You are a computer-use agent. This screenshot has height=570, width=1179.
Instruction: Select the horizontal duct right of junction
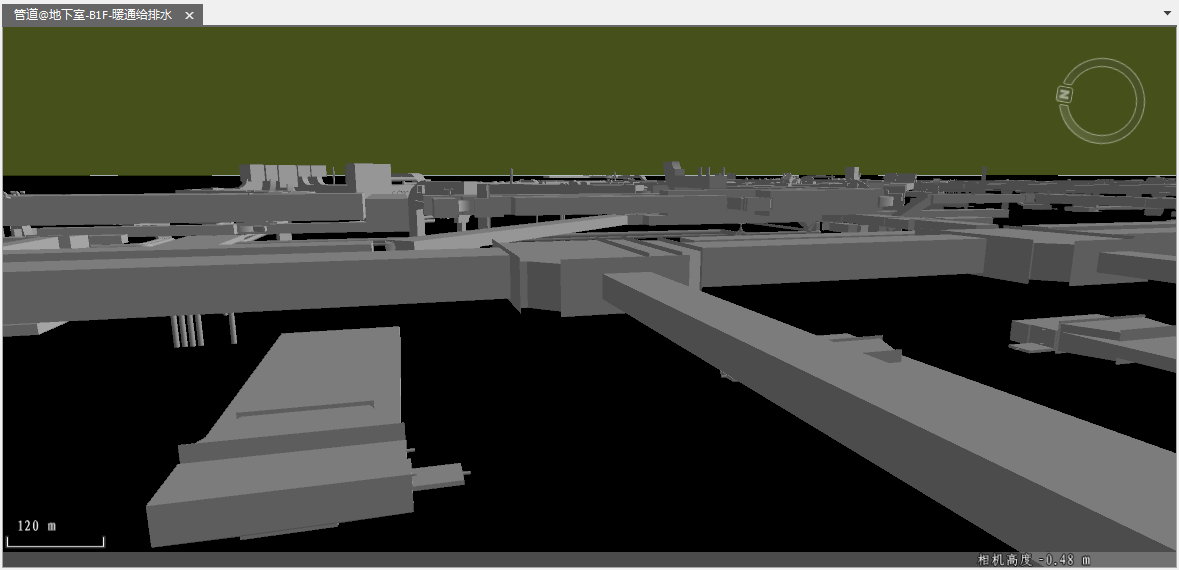pyautogui.click(x=840, y=258)
